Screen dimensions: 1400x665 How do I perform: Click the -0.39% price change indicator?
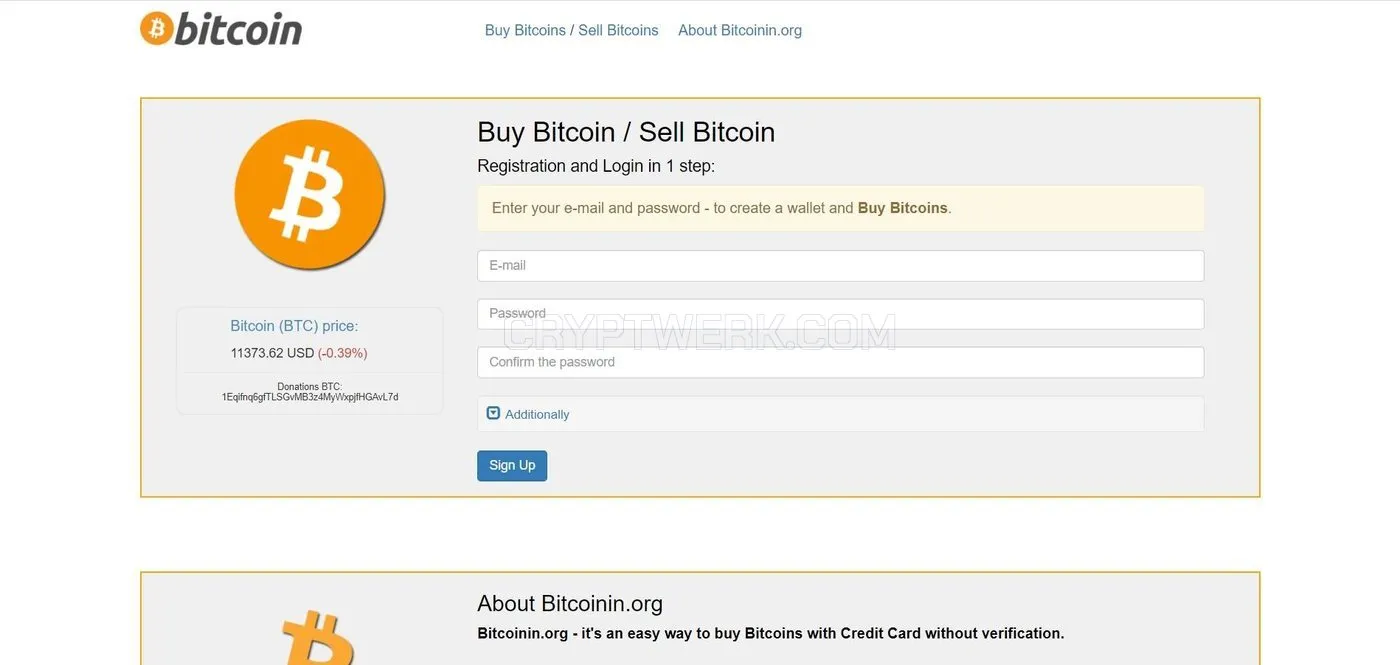point(343,353)
